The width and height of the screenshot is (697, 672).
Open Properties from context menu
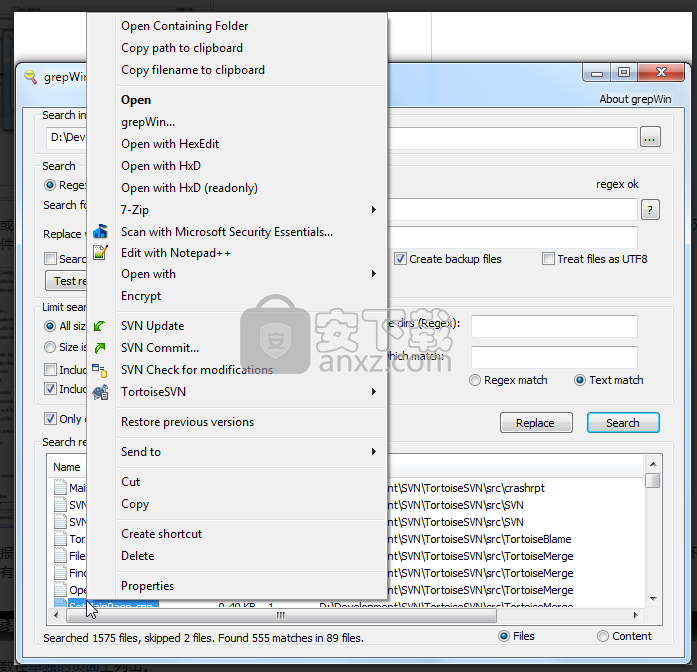click(147, 586)
